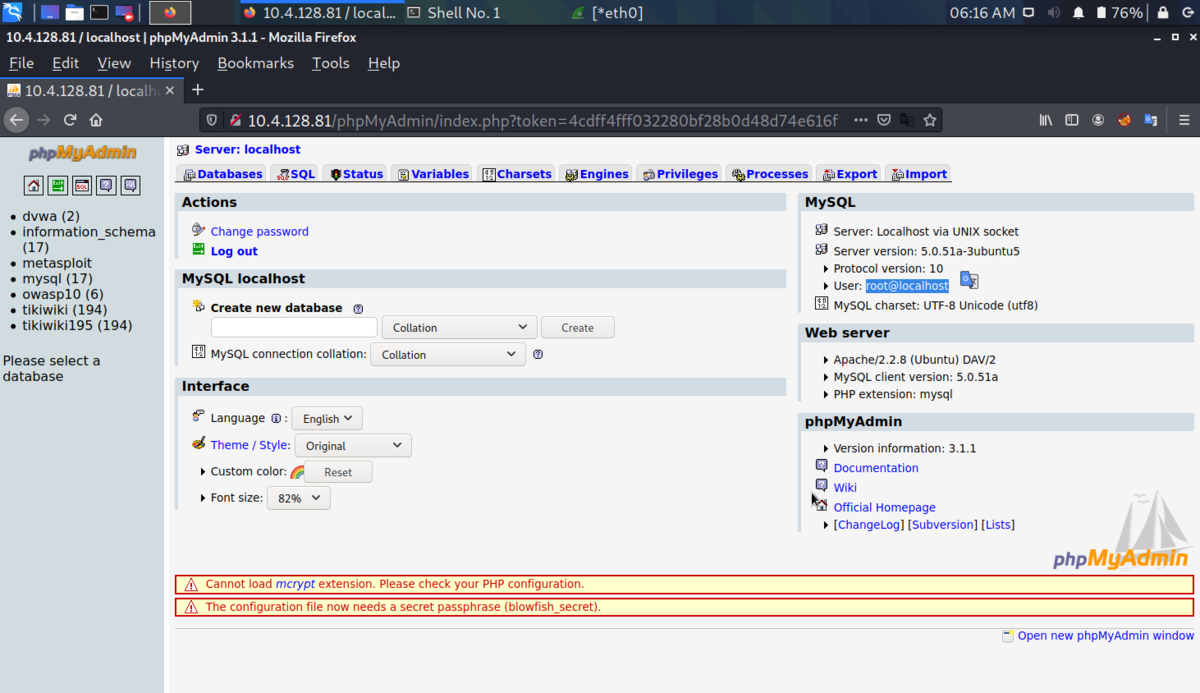Switch to the Export tab
The image size is (1200, 693).
coord(848,174)
